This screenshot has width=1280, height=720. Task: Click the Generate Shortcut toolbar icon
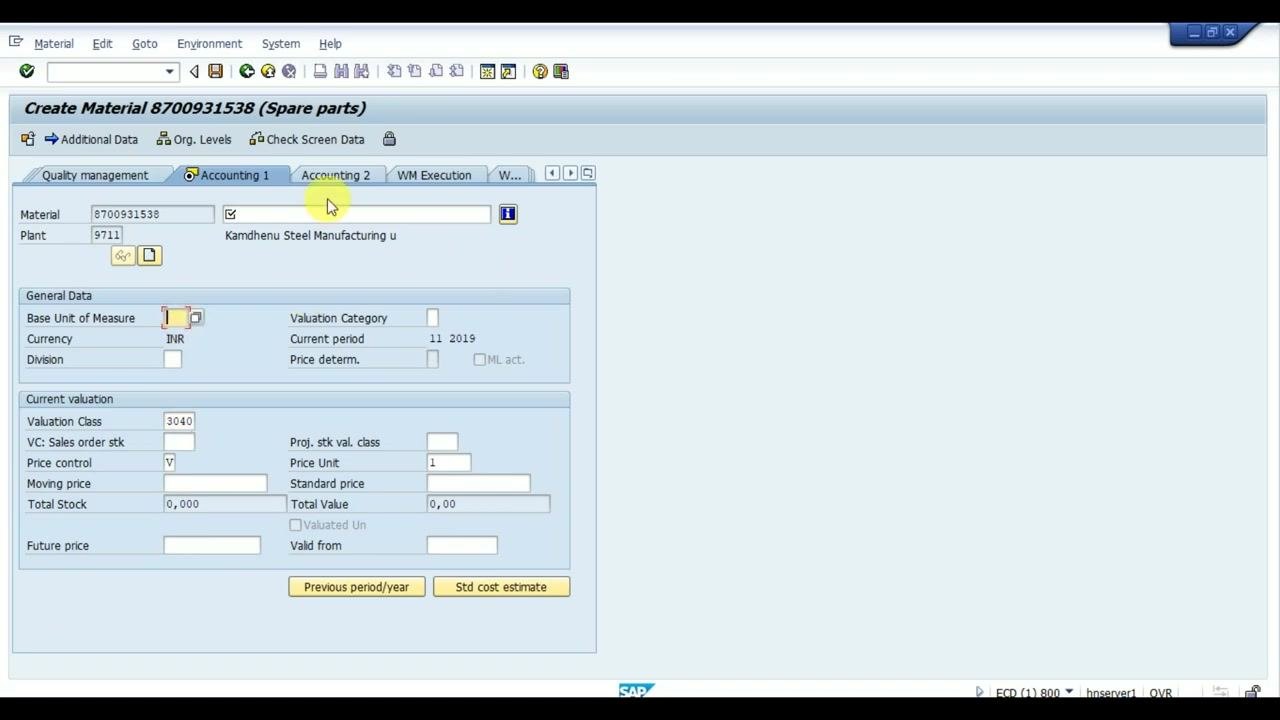coord(508,71)
